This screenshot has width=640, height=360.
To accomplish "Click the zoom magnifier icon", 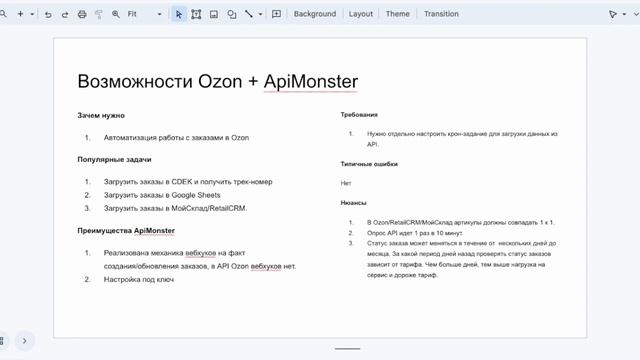I will (x=116, y=14).
